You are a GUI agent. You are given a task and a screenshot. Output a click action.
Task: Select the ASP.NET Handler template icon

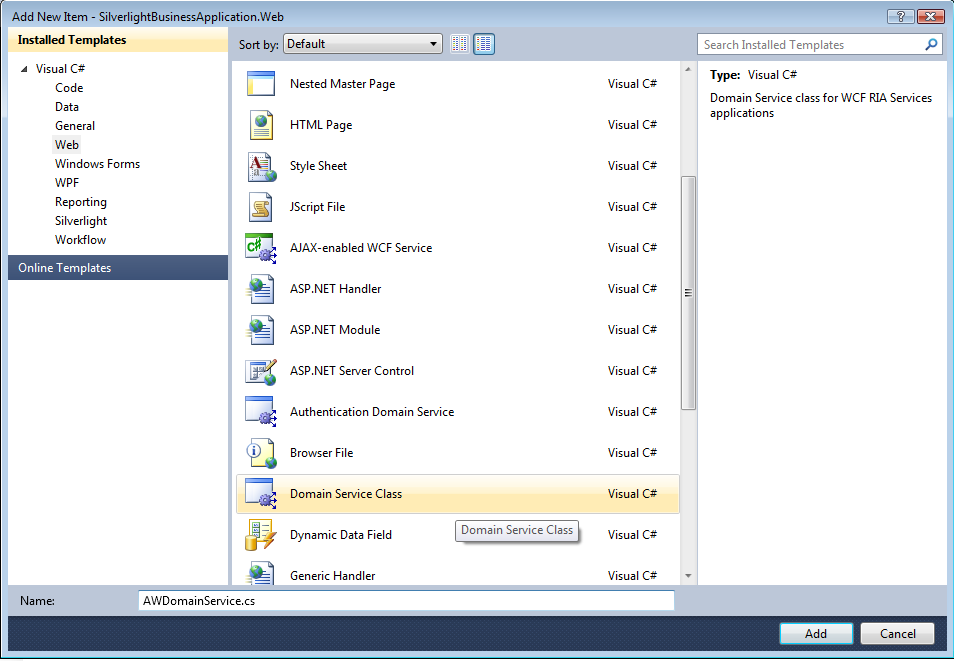coord(260,289)
